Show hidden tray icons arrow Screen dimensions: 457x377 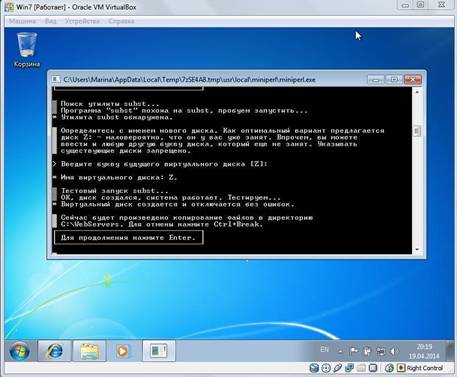(340, 351)
